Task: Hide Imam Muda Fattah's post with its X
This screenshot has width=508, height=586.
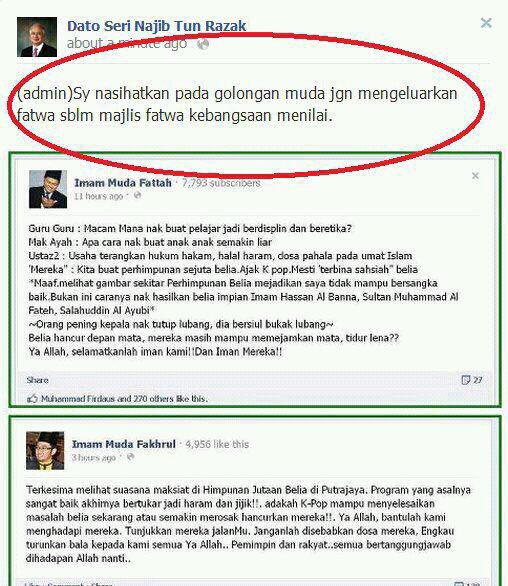Action: (475, 176)
